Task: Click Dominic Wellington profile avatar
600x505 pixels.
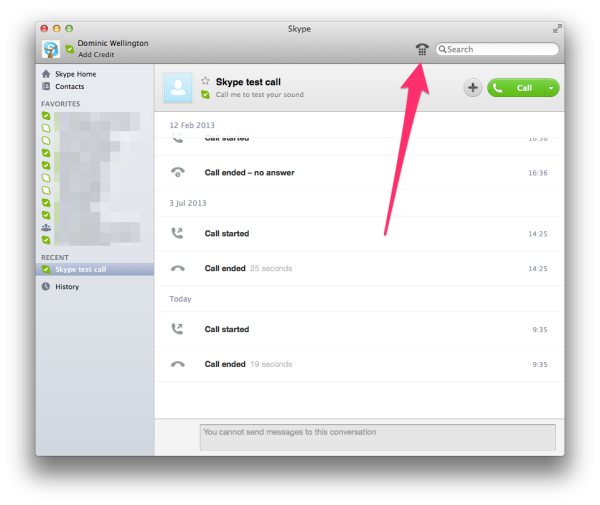Action: [50, 49]
